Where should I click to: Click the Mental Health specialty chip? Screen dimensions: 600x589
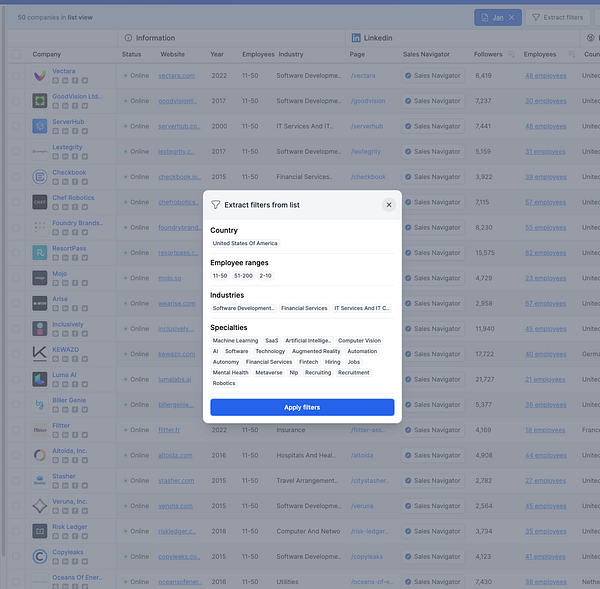tap(230, 372)
